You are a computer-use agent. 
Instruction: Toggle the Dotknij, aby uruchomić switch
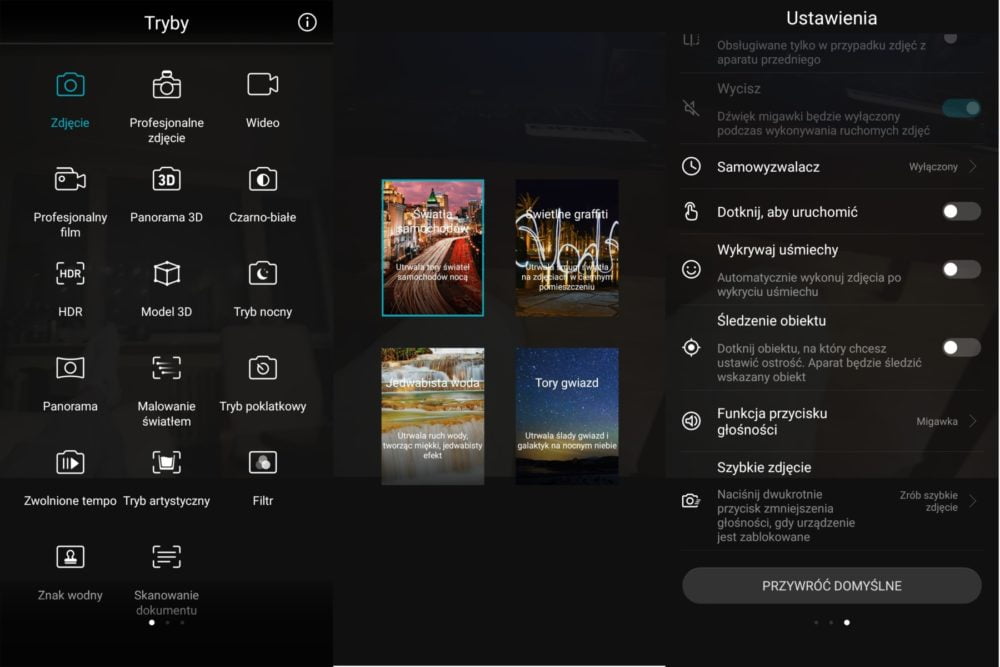click(x=961, y=211)
